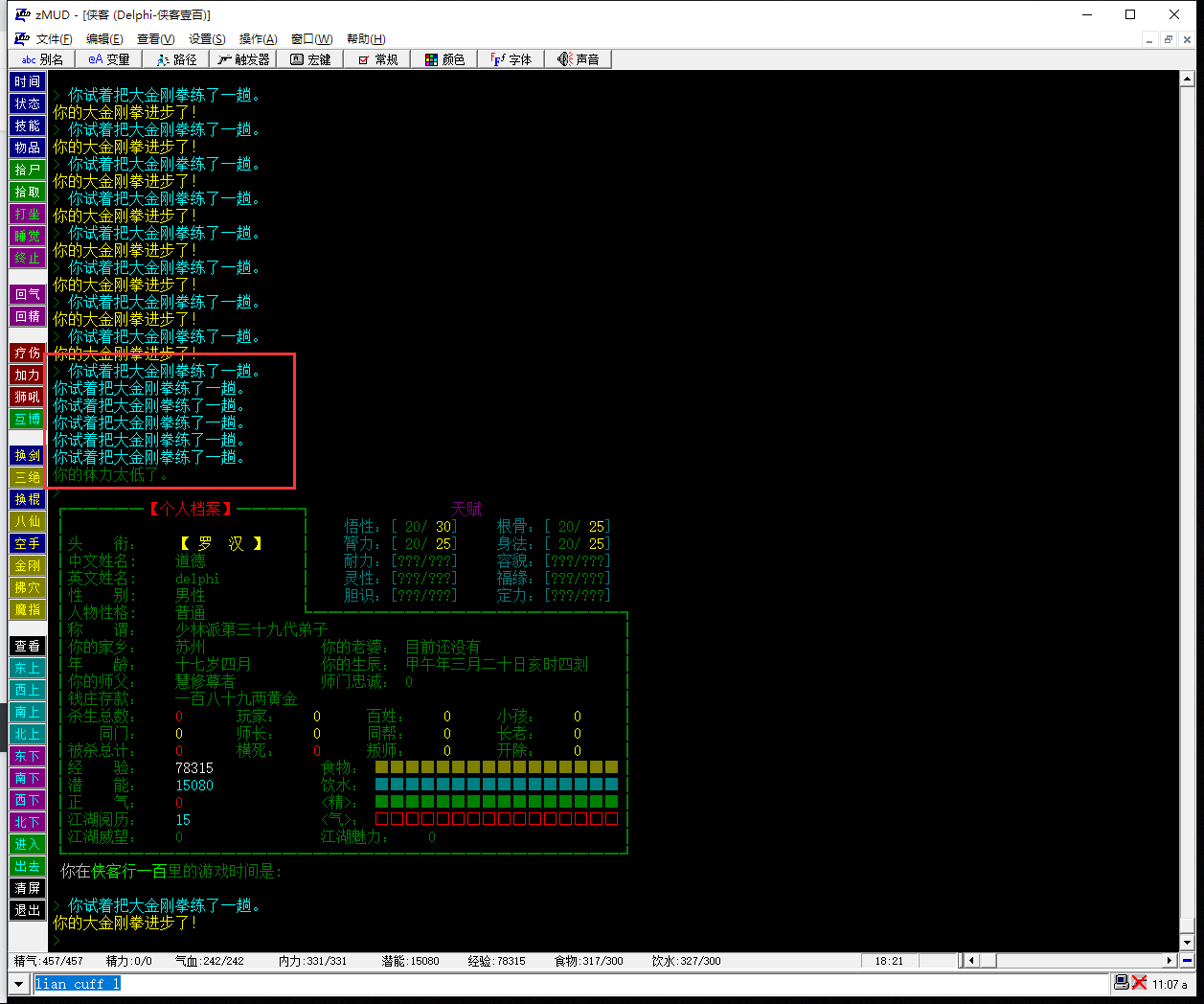Click the 加力 sidebar button
Screen dimensions: 1204x1004
[x=28, y=375]
